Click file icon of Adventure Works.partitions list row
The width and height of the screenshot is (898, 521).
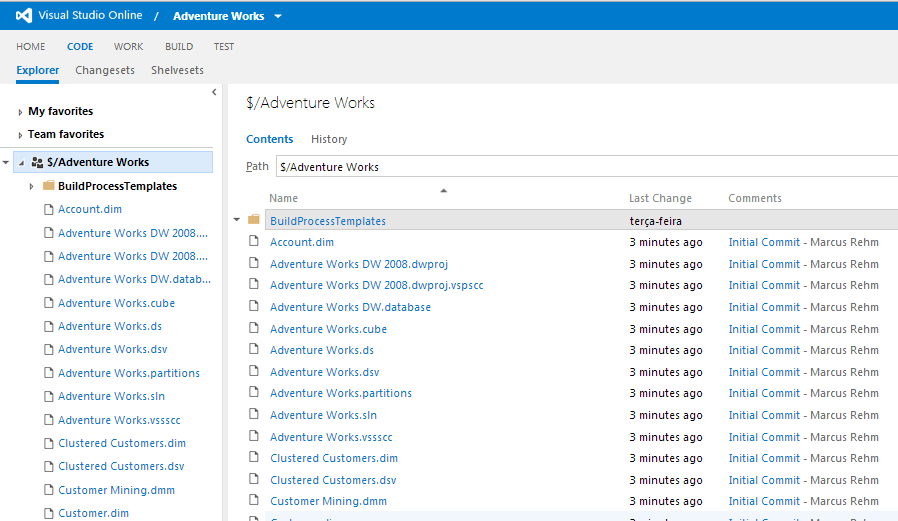coord(254,392)
